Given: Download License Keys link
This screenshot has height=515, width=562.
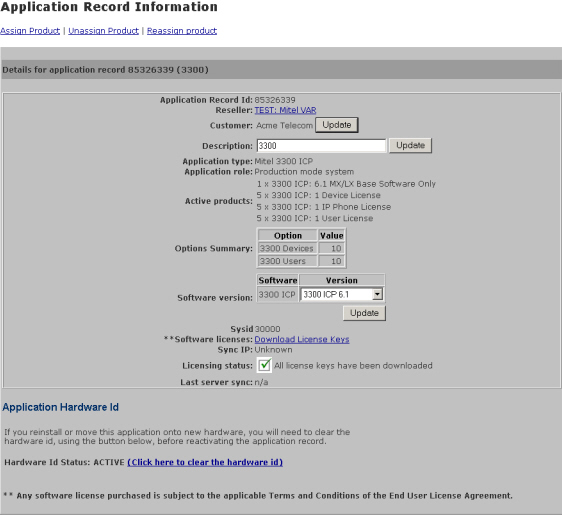Looking at the screenshot, I should 302,339.
